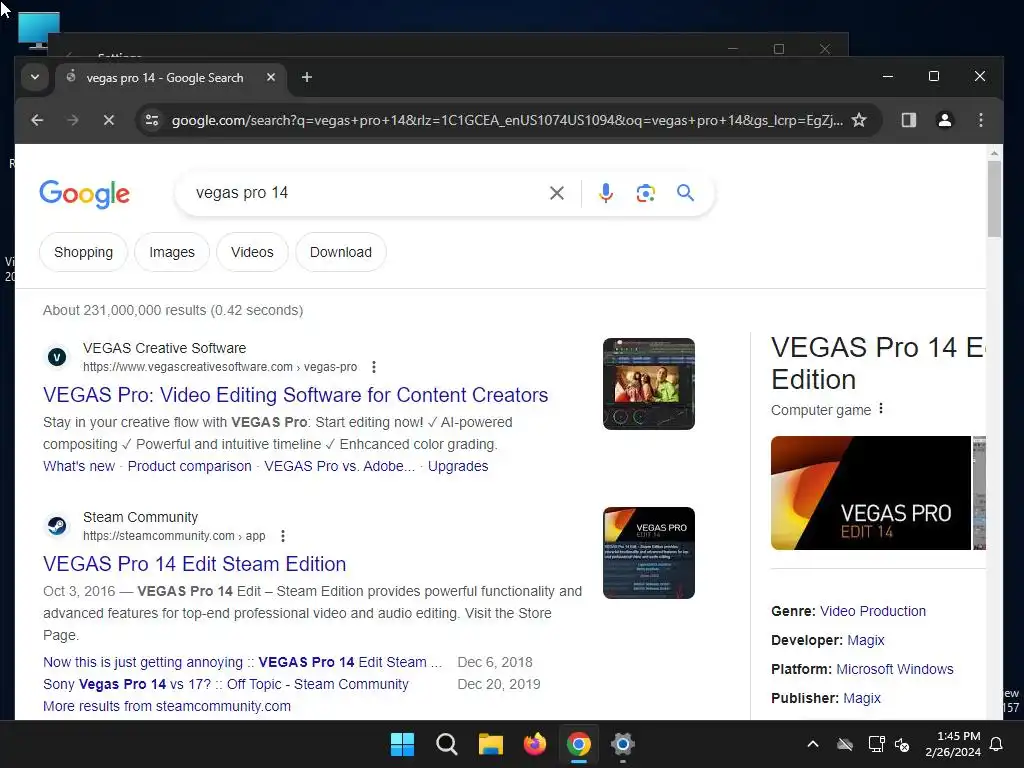
Task: Open Chrome profile menu
Action: pos(944,120)
